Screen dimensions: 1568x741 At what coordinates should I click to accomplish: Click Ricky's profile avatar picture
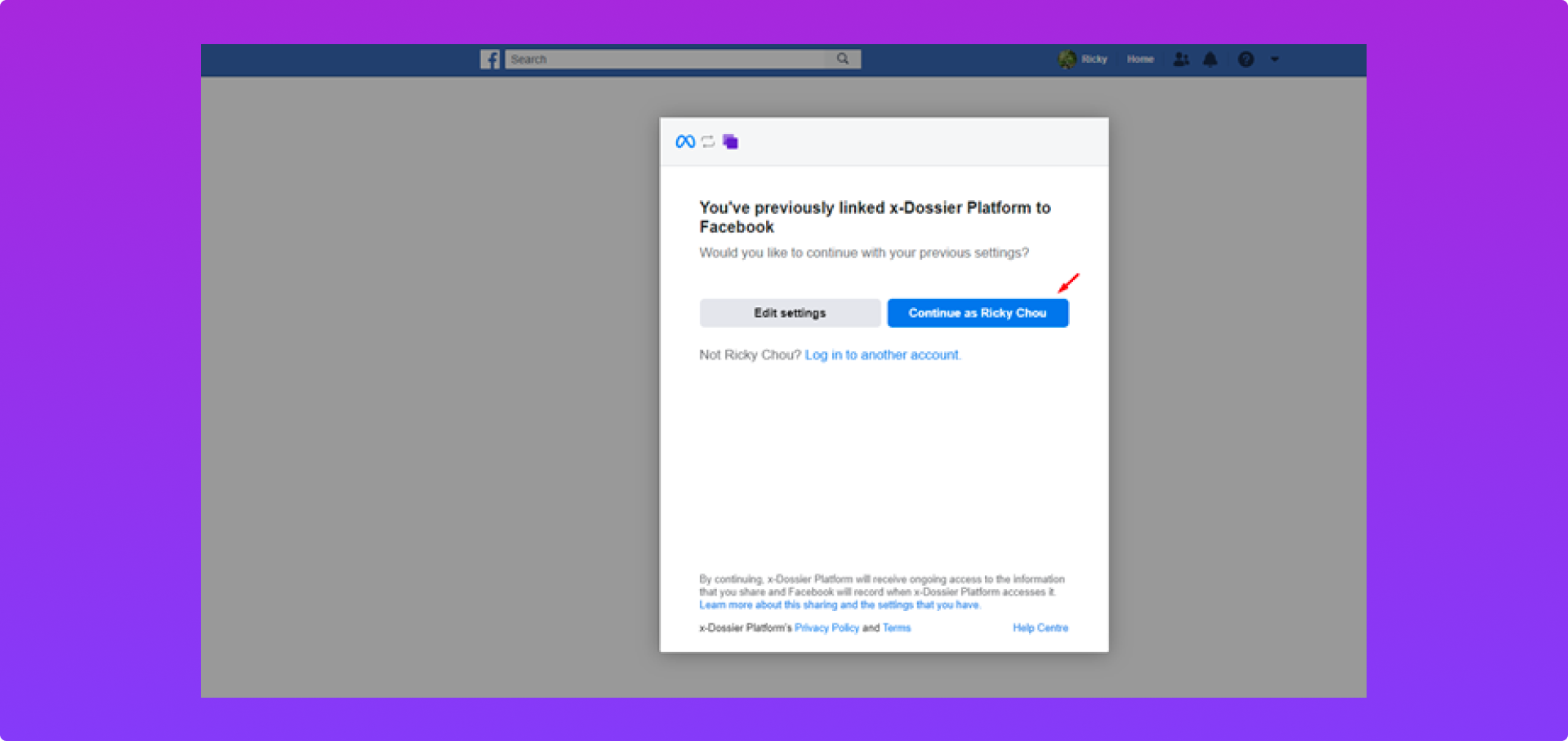(1067, 59)
